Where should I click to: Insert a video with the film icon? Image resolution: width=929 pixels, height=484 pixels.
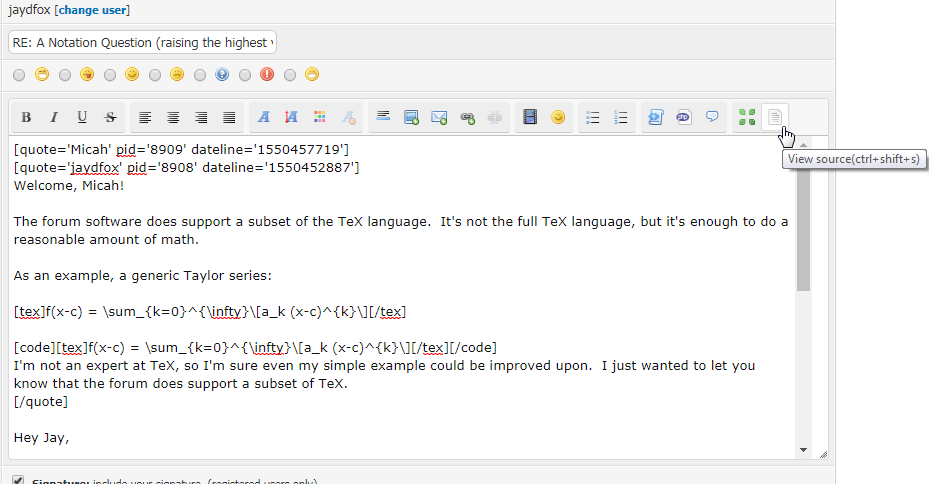click(x=530, y=117)
